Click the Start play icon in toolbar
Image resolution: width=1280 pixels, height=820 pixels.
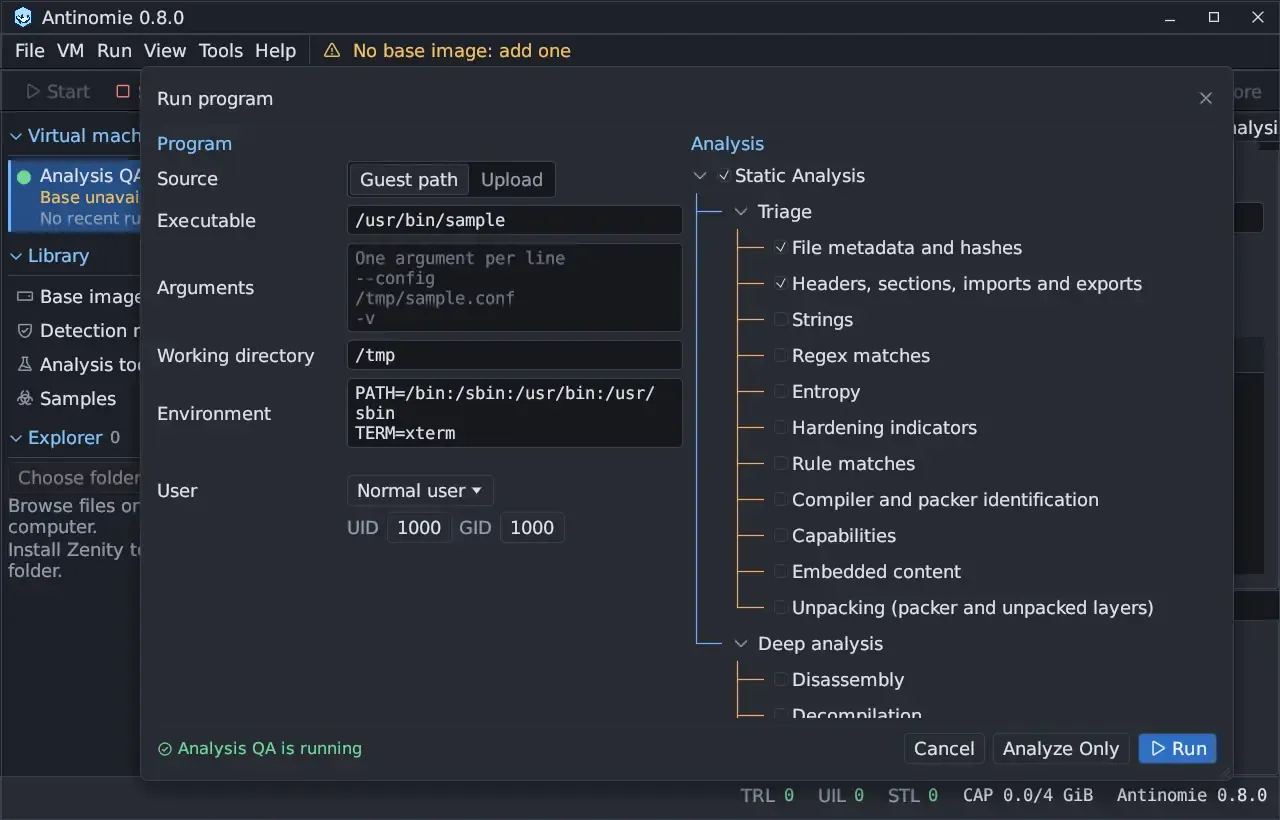coord(33,92)
